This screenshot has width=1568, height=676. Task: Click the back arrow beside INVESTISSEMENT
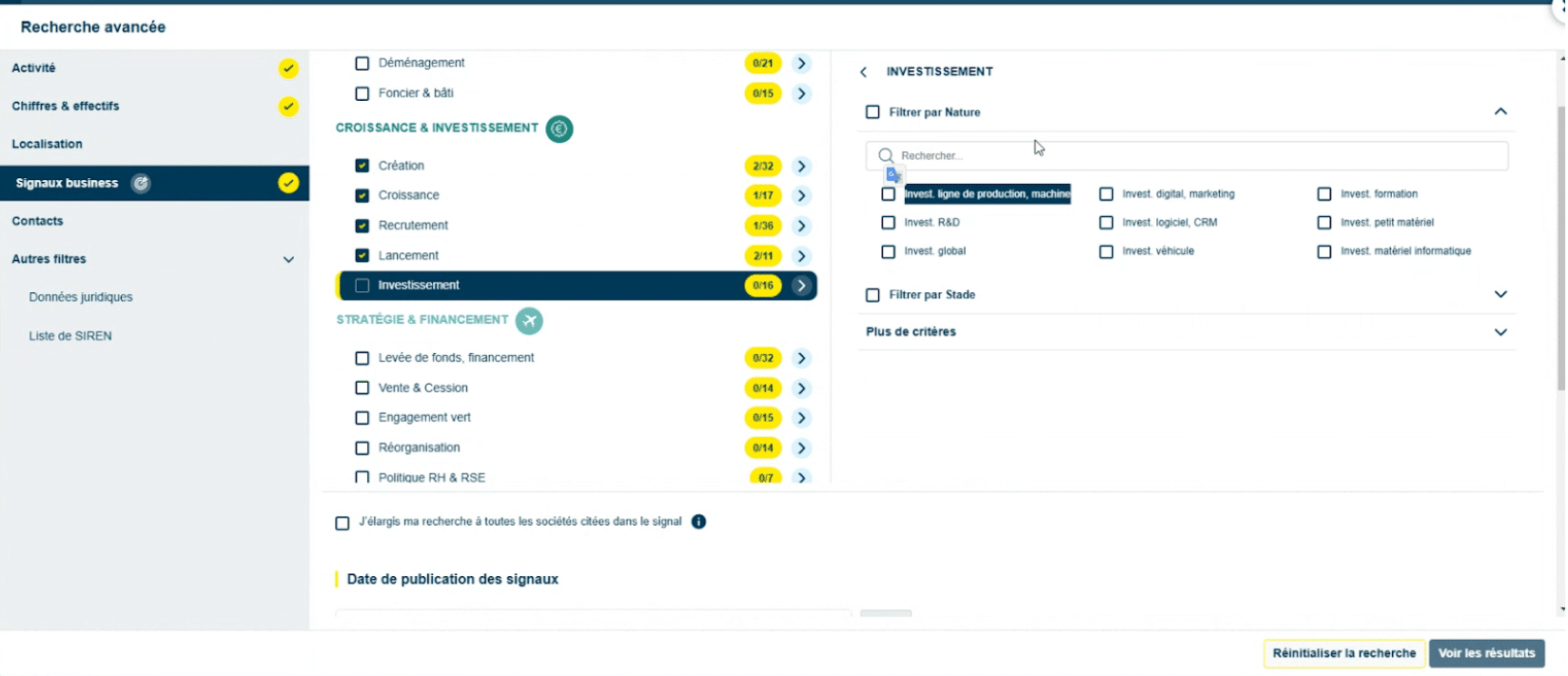(863, 72)
